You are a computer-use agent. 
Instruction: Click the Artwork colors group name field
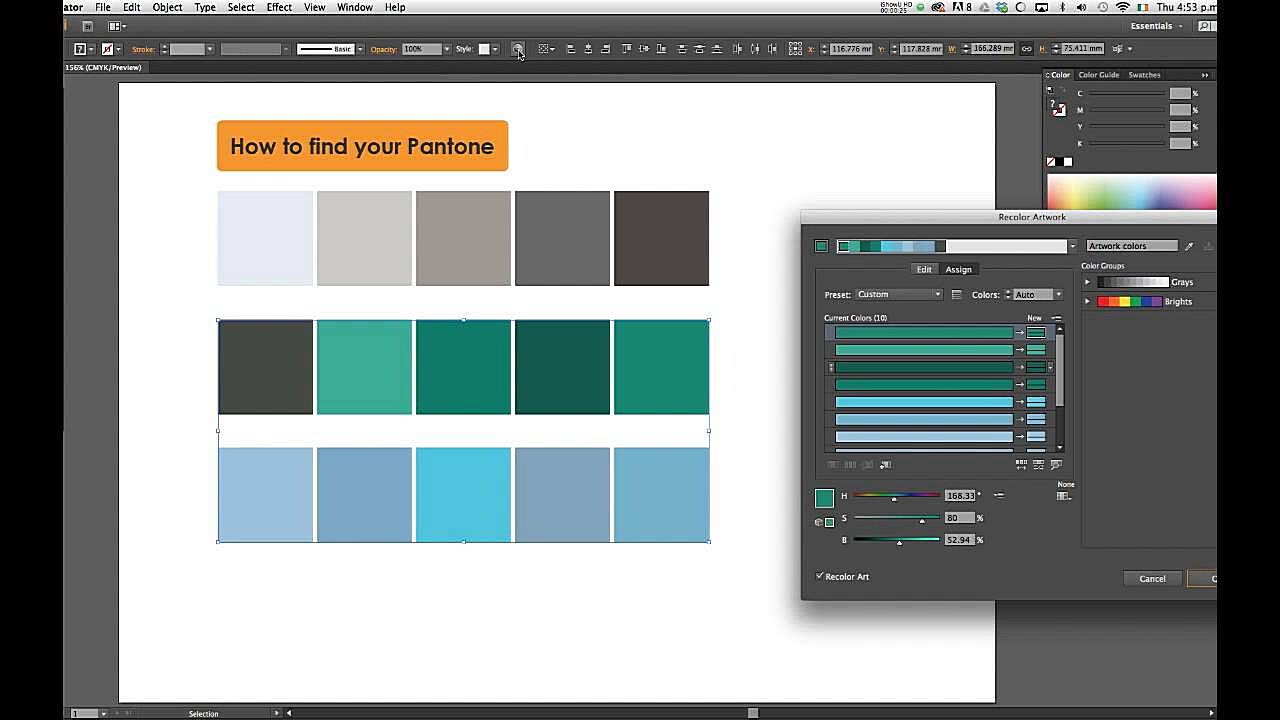(x=1132, y=246)
